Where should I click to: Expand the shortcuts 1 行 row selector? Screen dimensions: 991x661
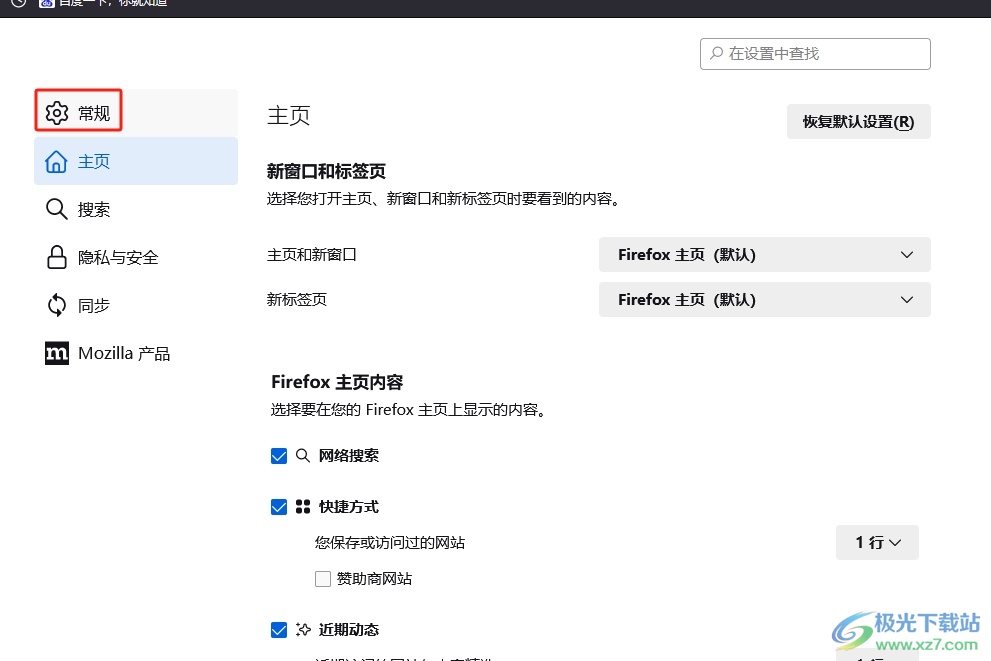[877, 543]
